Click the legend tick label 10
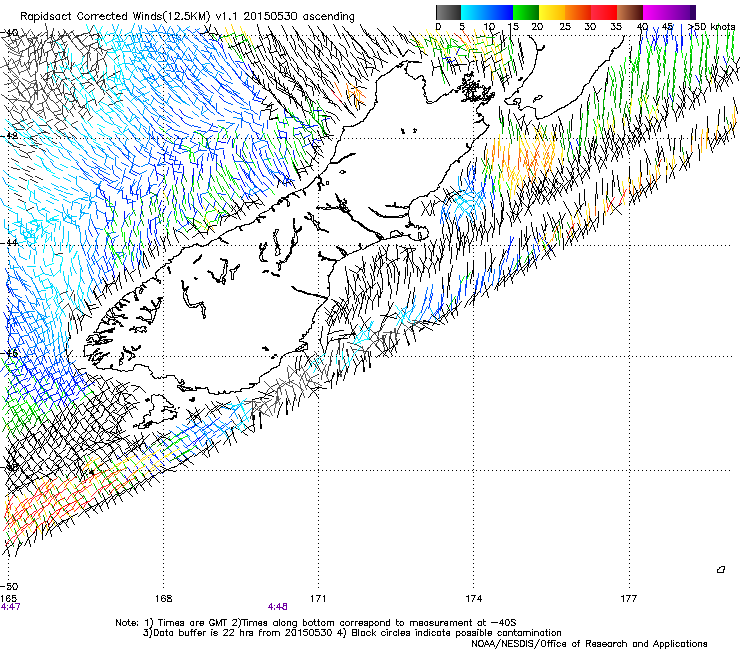Viewport: 740px width, 650px height. pyautogui.click(x=489, y=27)
